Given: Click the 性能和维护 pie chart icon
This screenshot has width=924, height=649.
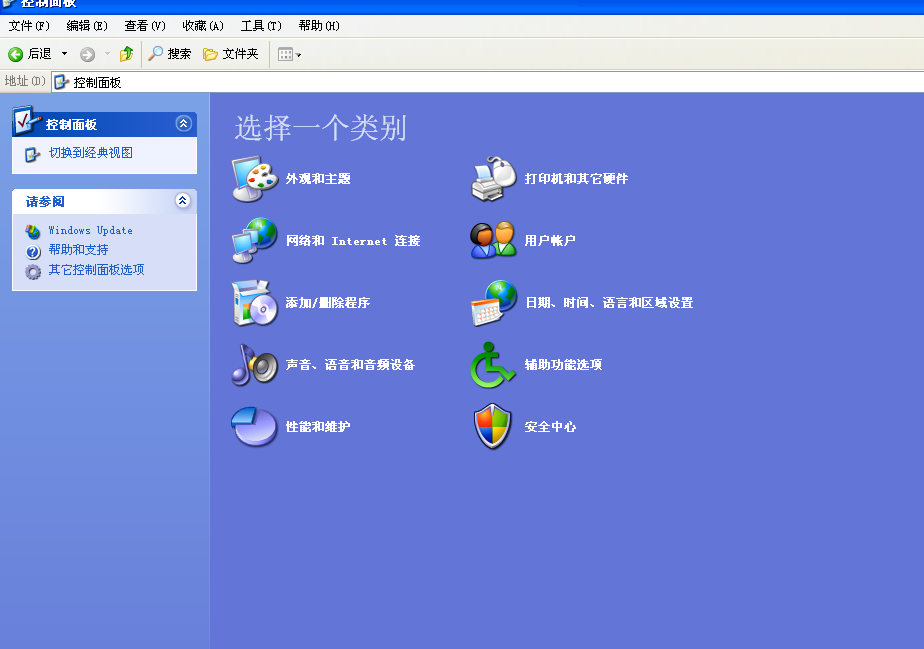Looking at the screenshot, I should point(254,427).
